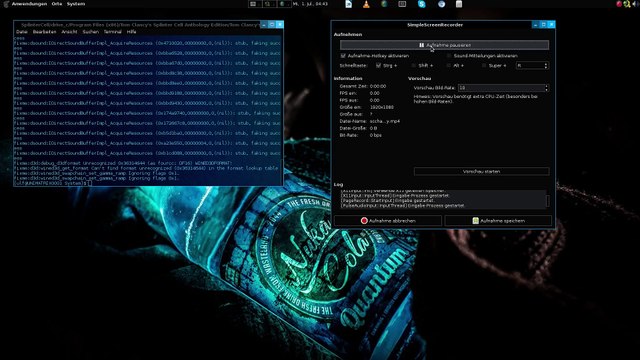Cancel recording via Aufnahme abbrechen
Screen dimensions: 640x360
pyautogui.click(x=388, y=220)
